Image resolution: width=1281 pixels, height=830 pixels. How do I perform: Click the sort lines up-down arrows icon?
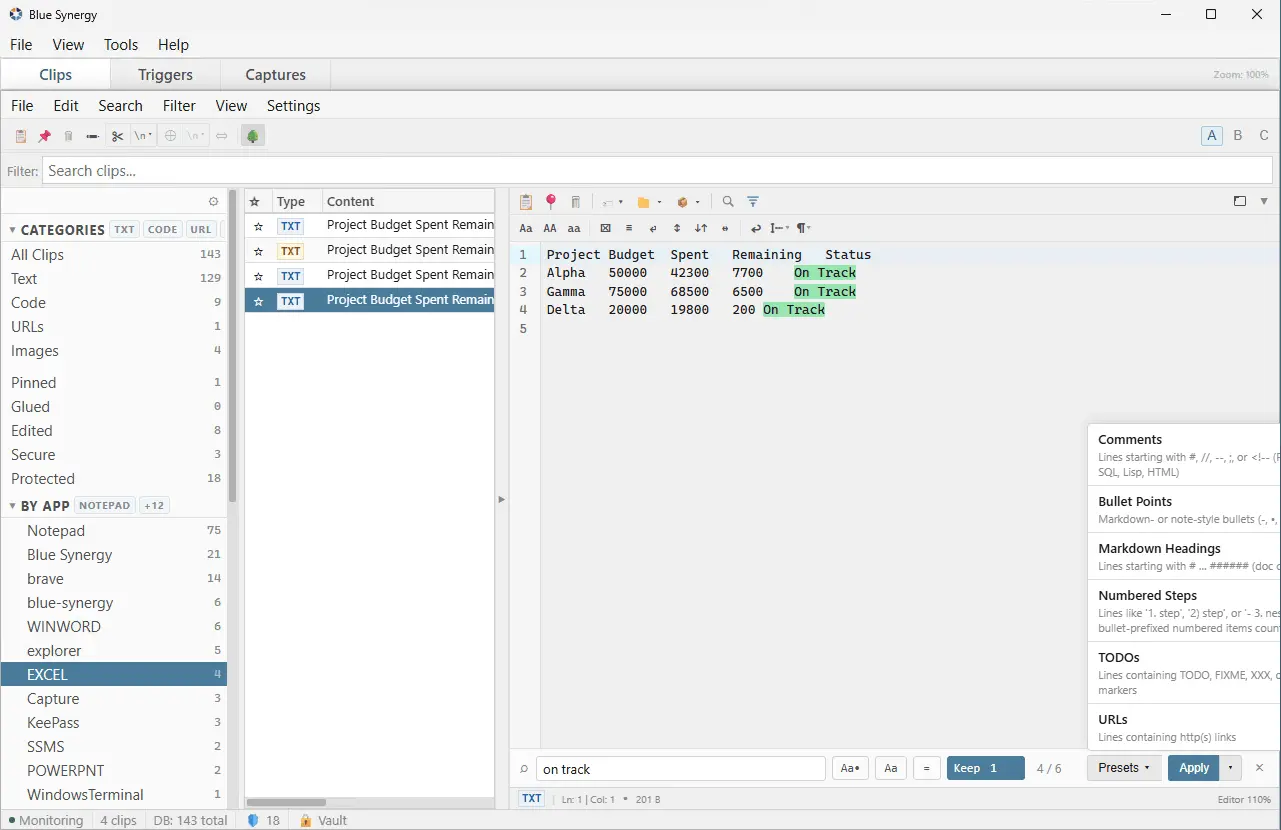tap(701, 228)
